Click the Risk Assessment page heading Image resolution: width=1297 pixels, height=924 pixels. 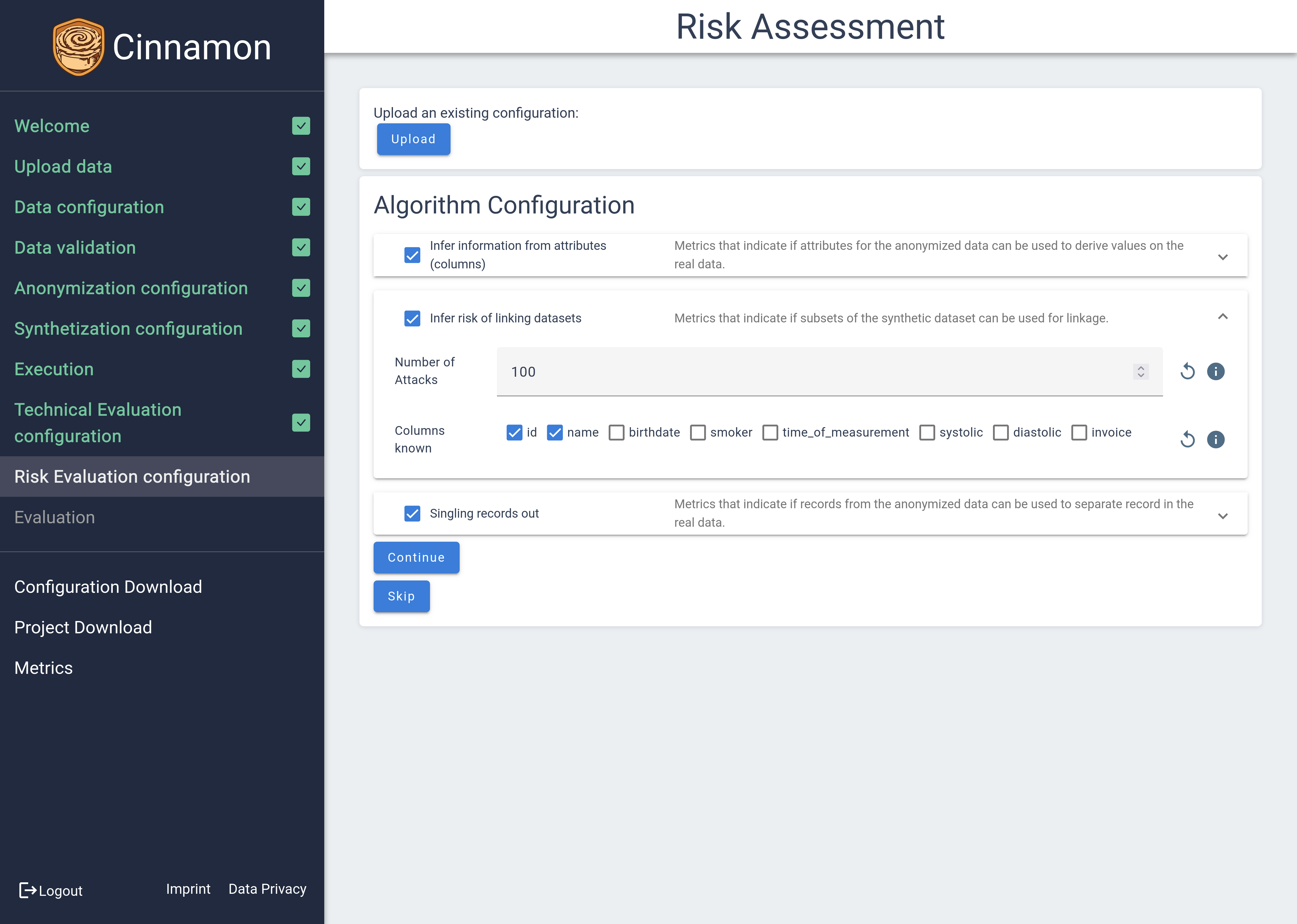pos(810,26)
